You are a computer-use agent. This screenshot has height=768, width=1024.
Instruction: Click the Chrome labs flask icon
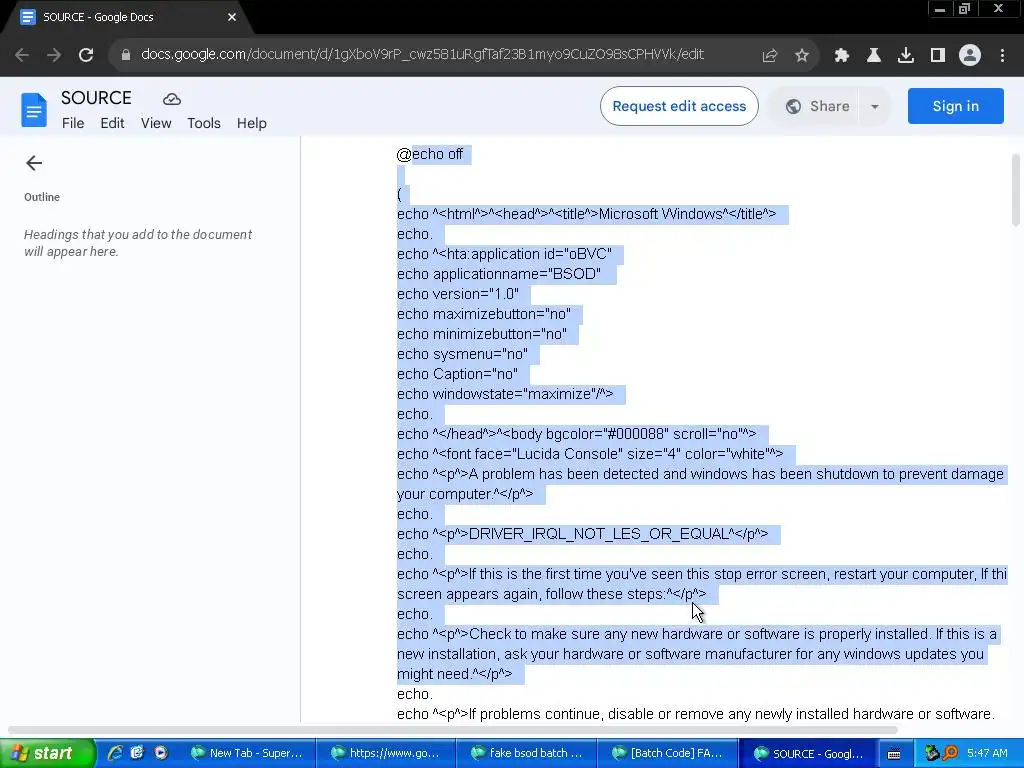874,56
